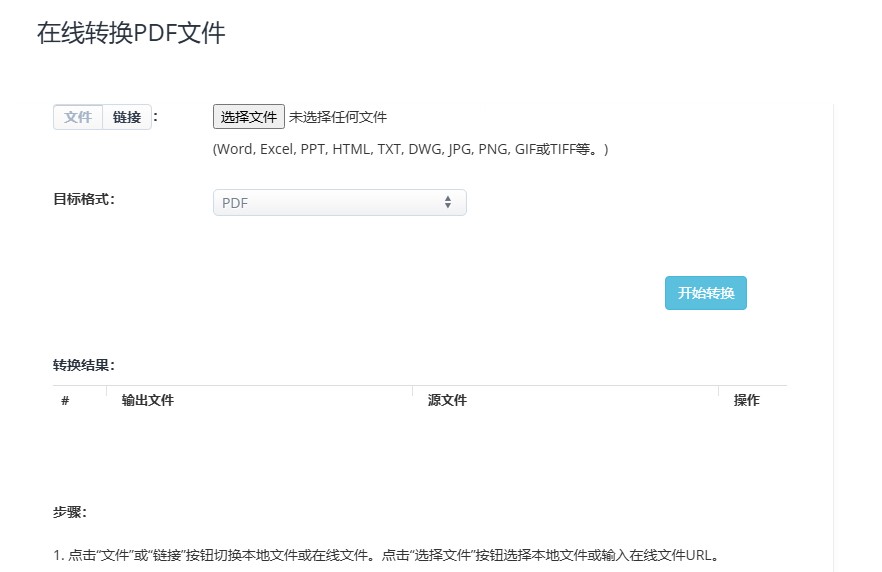Click the # column header
Viewport: 882px width, 572px height.
(65, 401)
